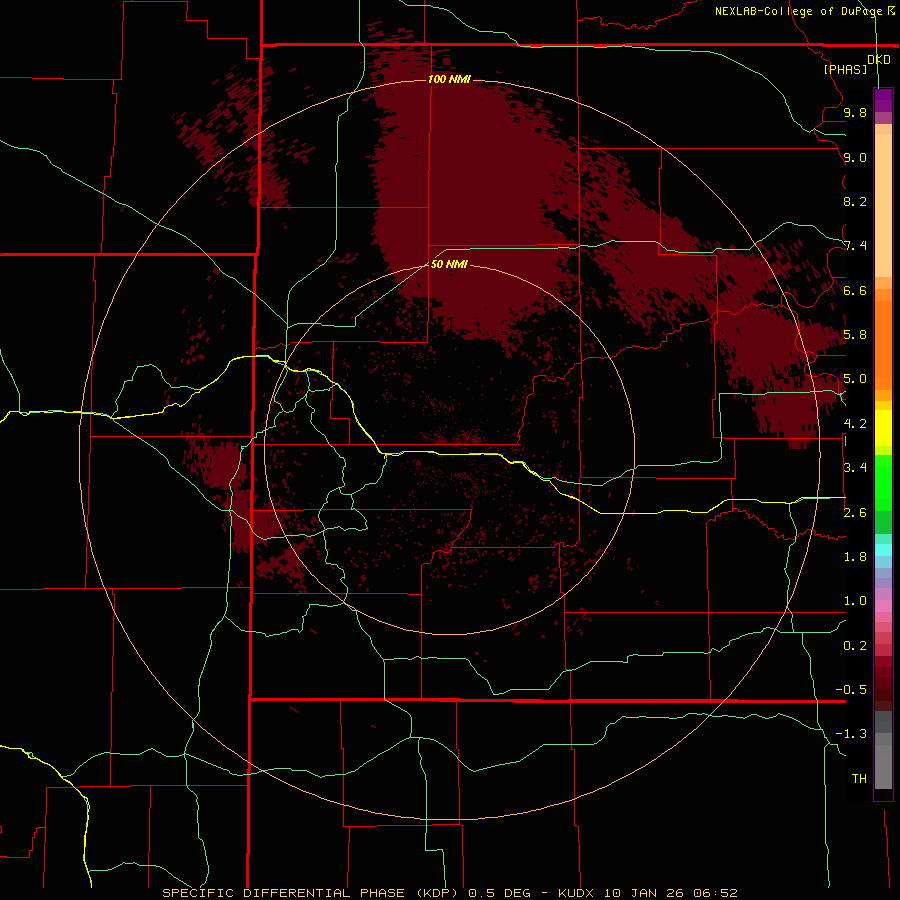Viewport: 900px width, 900px height.
Task: Click the 1.0 value on the color scale
Action: tap(855, 601)
